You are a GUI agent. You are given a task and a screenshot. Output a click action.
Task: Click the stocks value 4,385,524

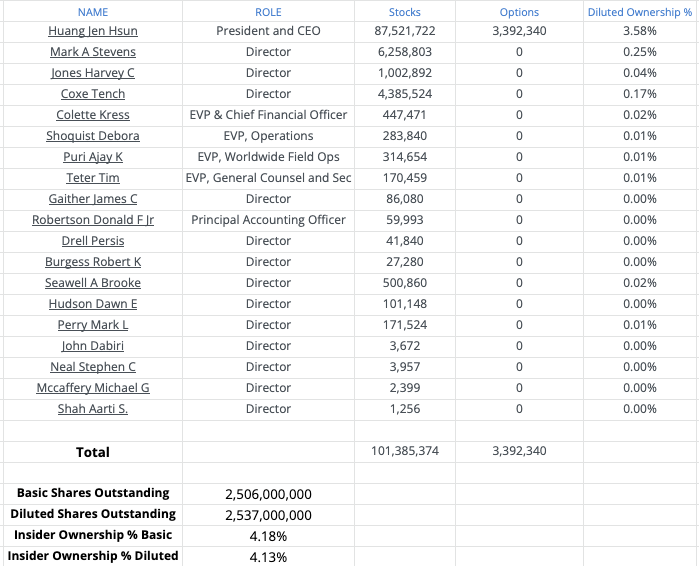tap(405, 94)
